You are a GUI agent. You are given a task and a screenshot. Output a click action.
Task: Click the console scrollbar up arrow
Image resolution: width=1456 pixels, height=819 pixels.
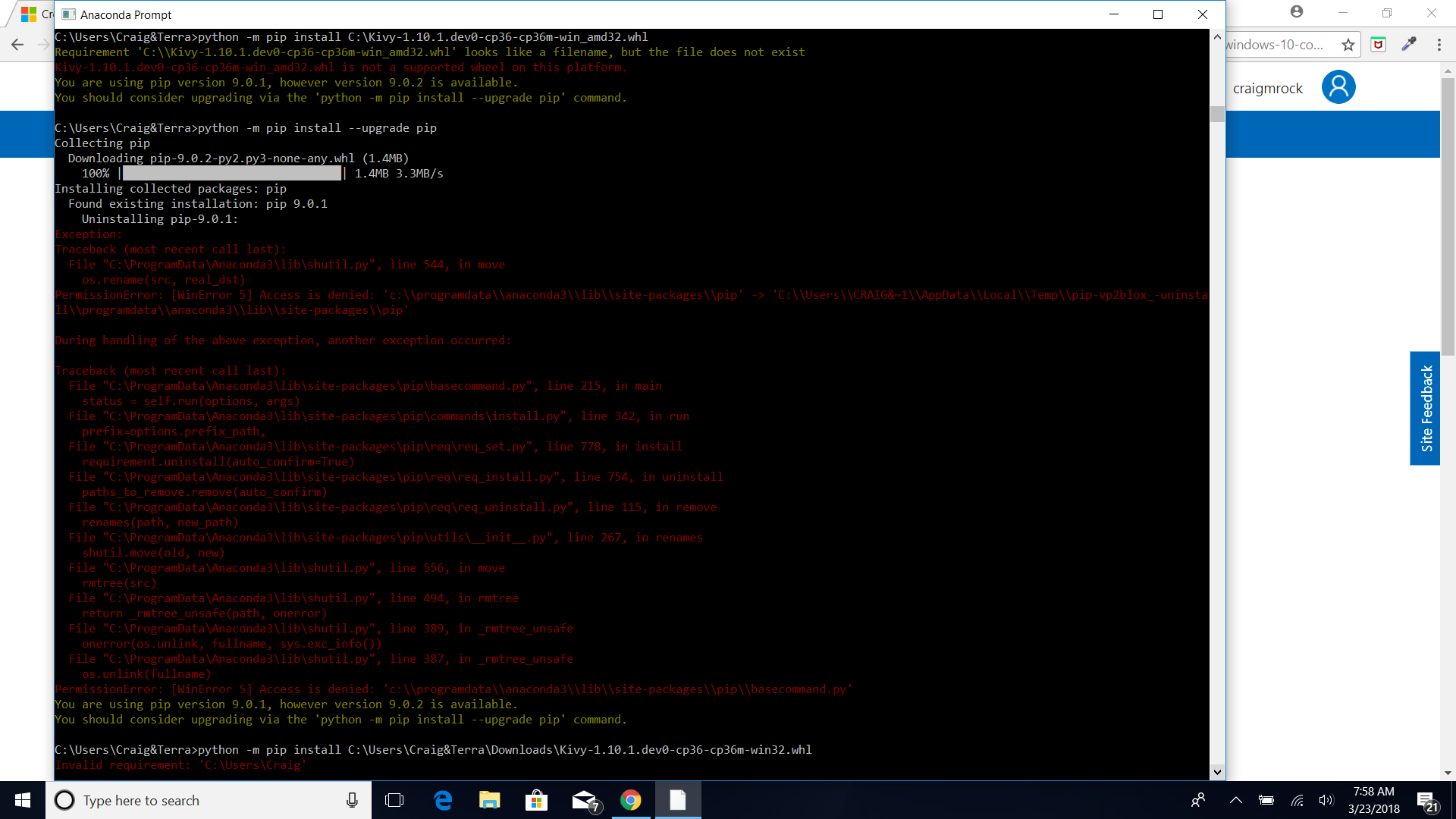1217,36
